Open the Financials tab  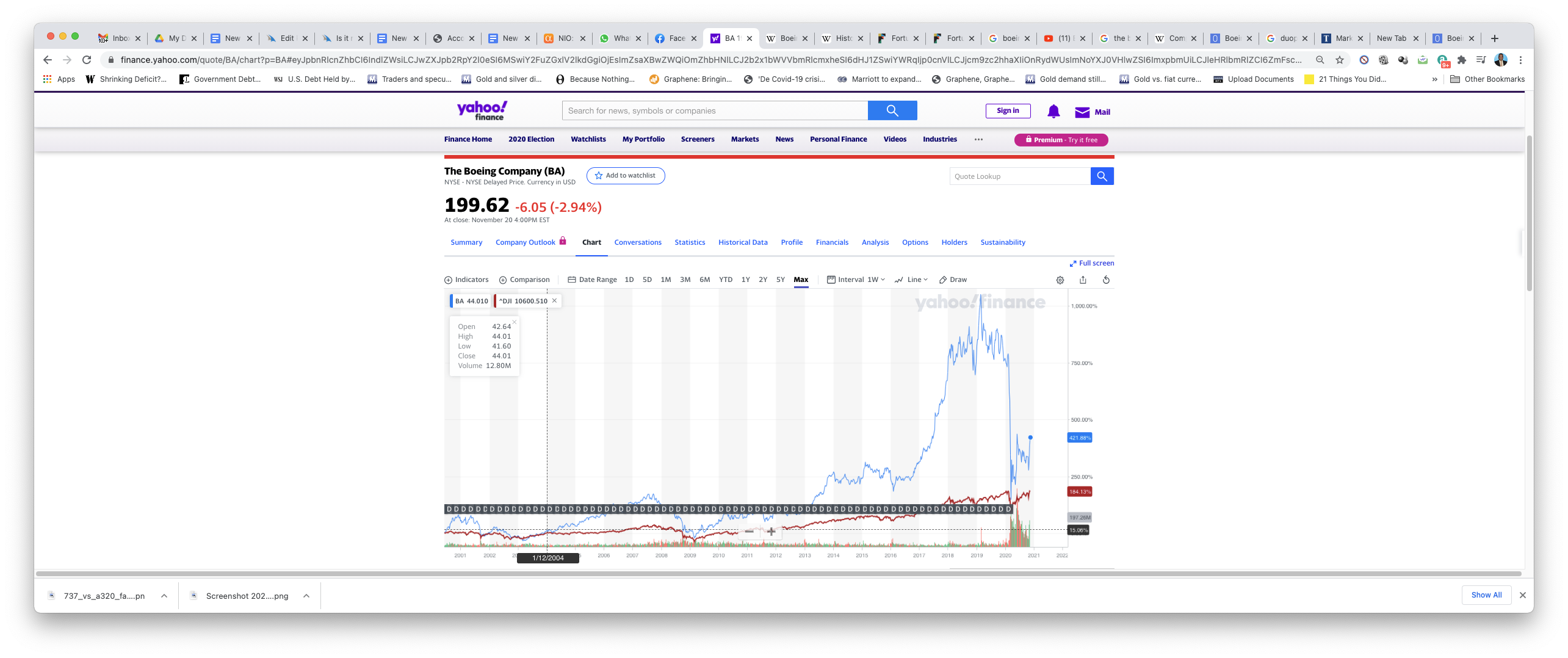[832, 242]
